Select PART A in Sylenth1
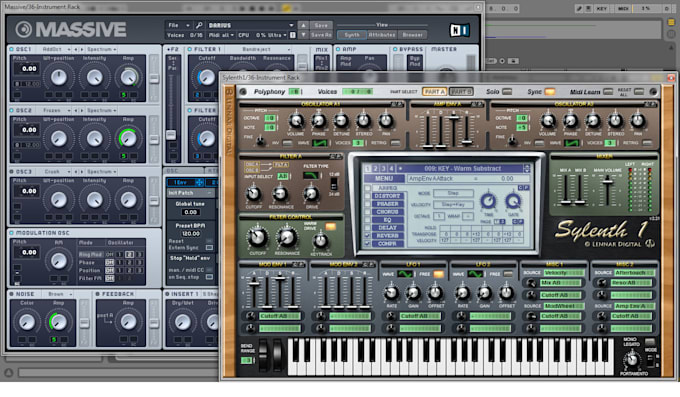The width and height of the screenshot is (680, 397). [x=434, y=92]
